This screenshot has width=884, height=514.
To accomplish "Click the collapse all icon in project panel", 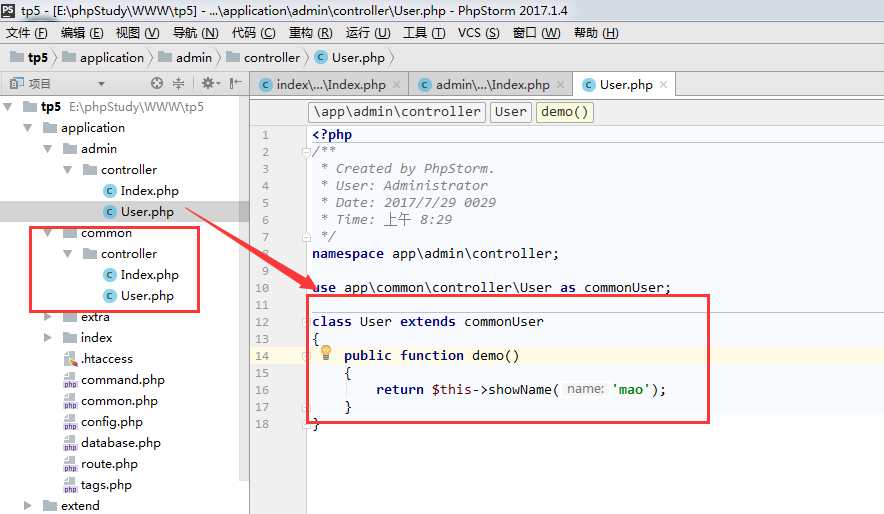I will 178,83.
